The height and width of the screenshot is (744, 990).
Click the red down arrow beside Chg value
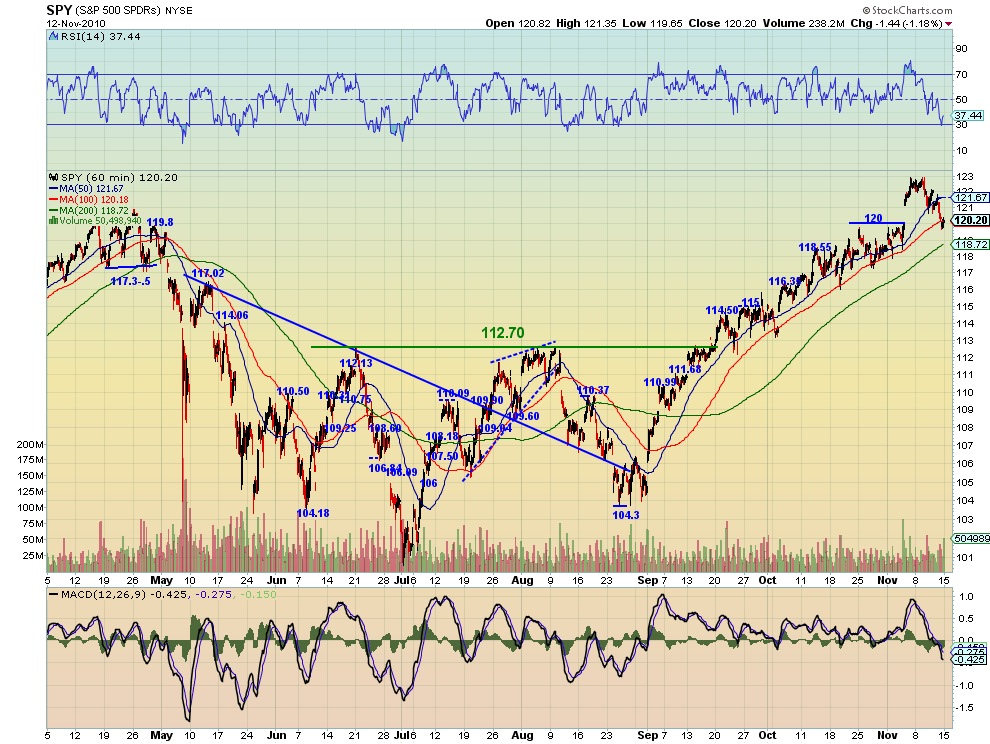[x=949, y=24]
